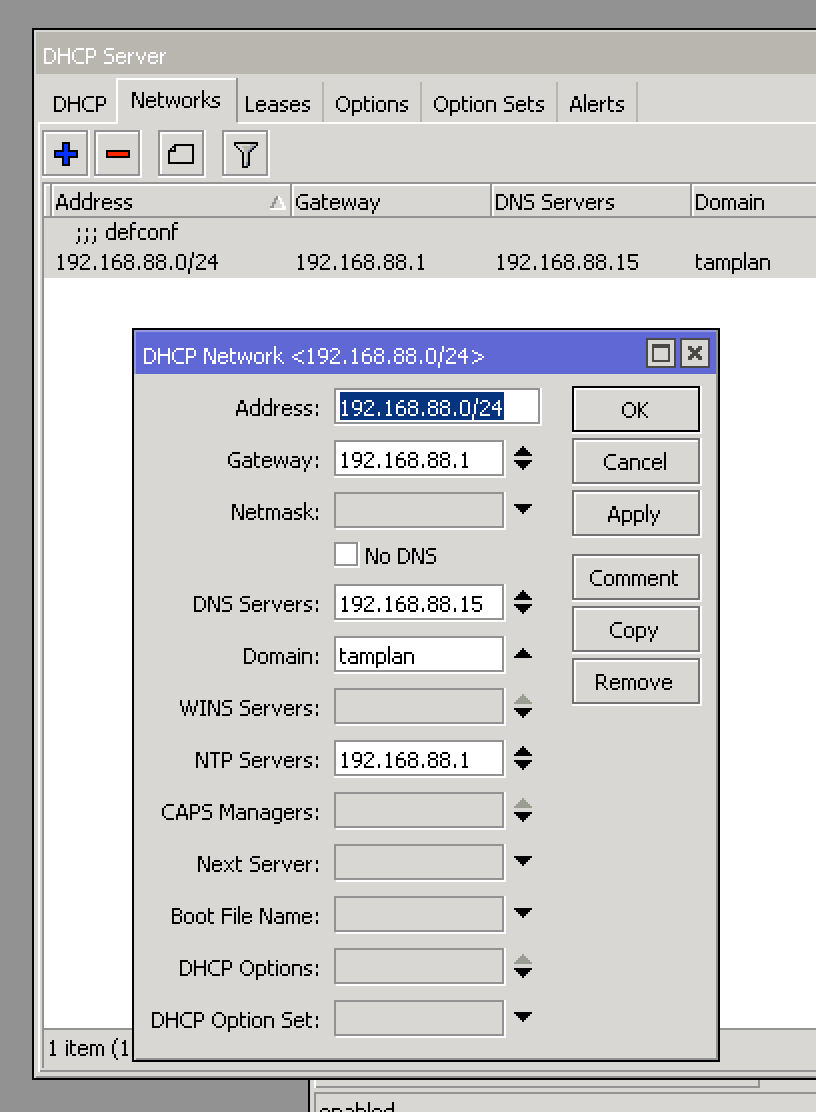Click the 'tamplan' domain cell in table
Screen dimensions: 816x1112
click(x=732, y=262)
